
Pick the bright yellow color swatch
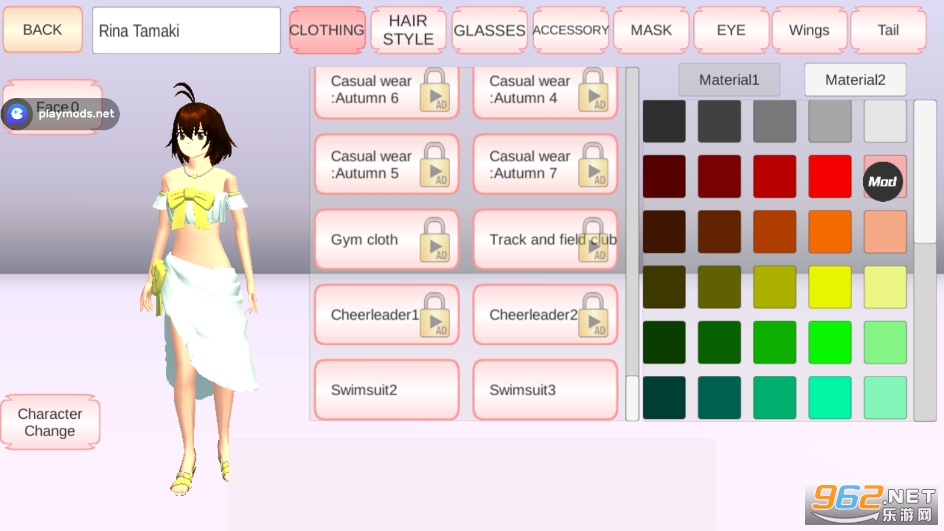(830, 287)
